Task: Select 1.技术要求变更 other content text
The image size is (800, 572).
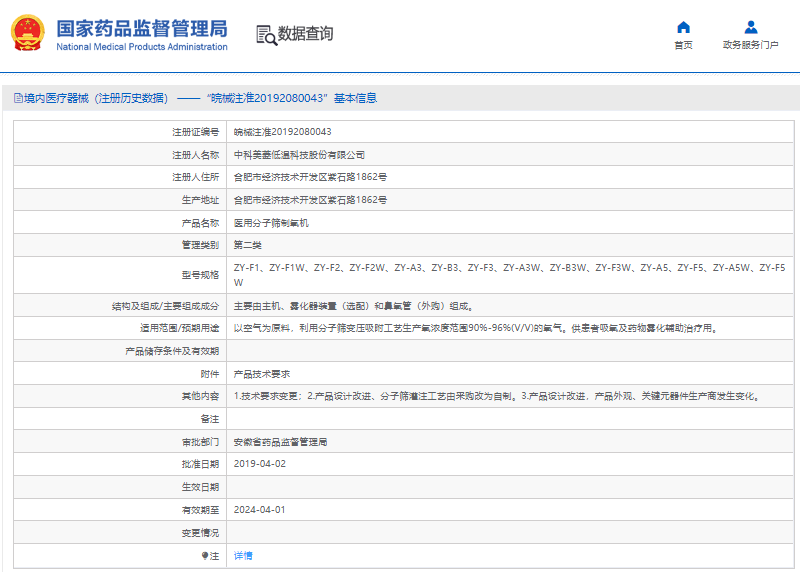Action: pyautogui.click(x=497, y=396)
